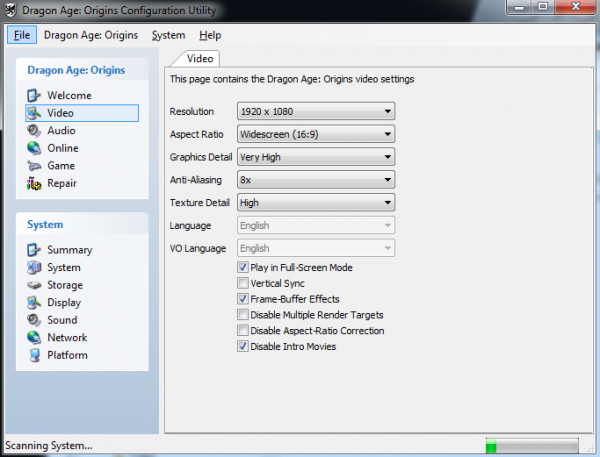Toggle Frame-Buffer Effects checkbox
The width and height of the screenshot is (600, 457).
243,299
